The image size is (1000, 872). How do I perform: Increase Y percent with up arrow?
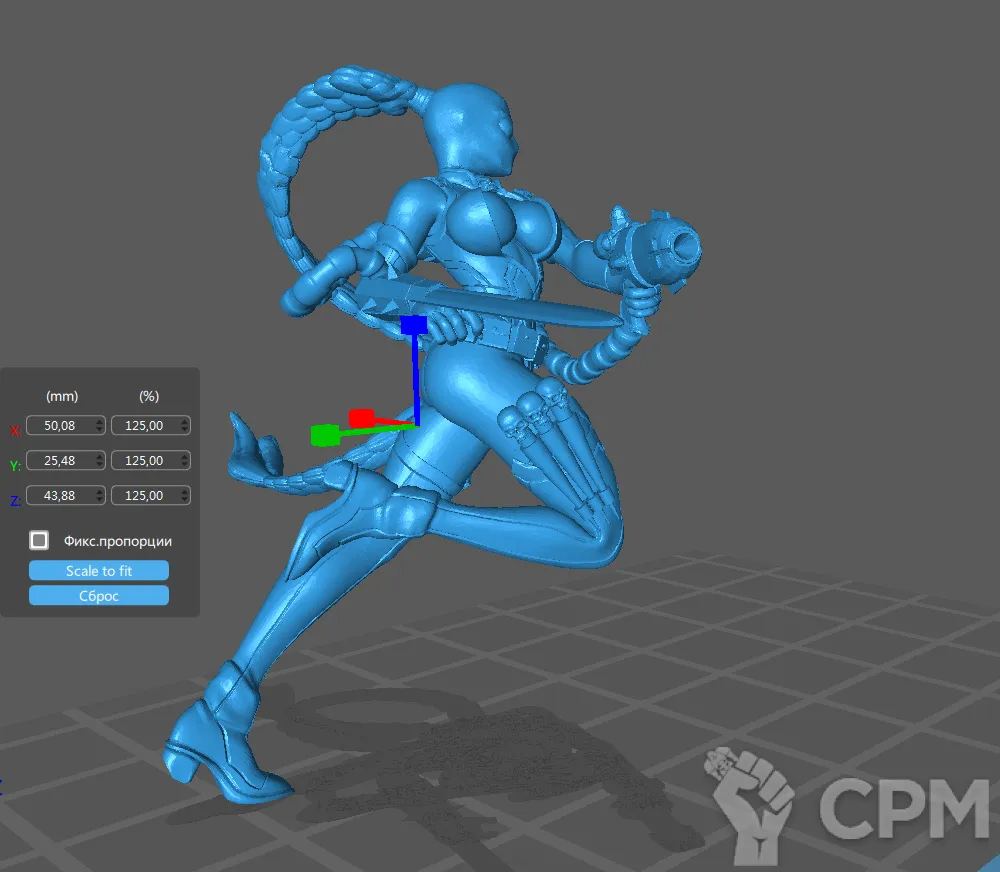coord(185,457)
